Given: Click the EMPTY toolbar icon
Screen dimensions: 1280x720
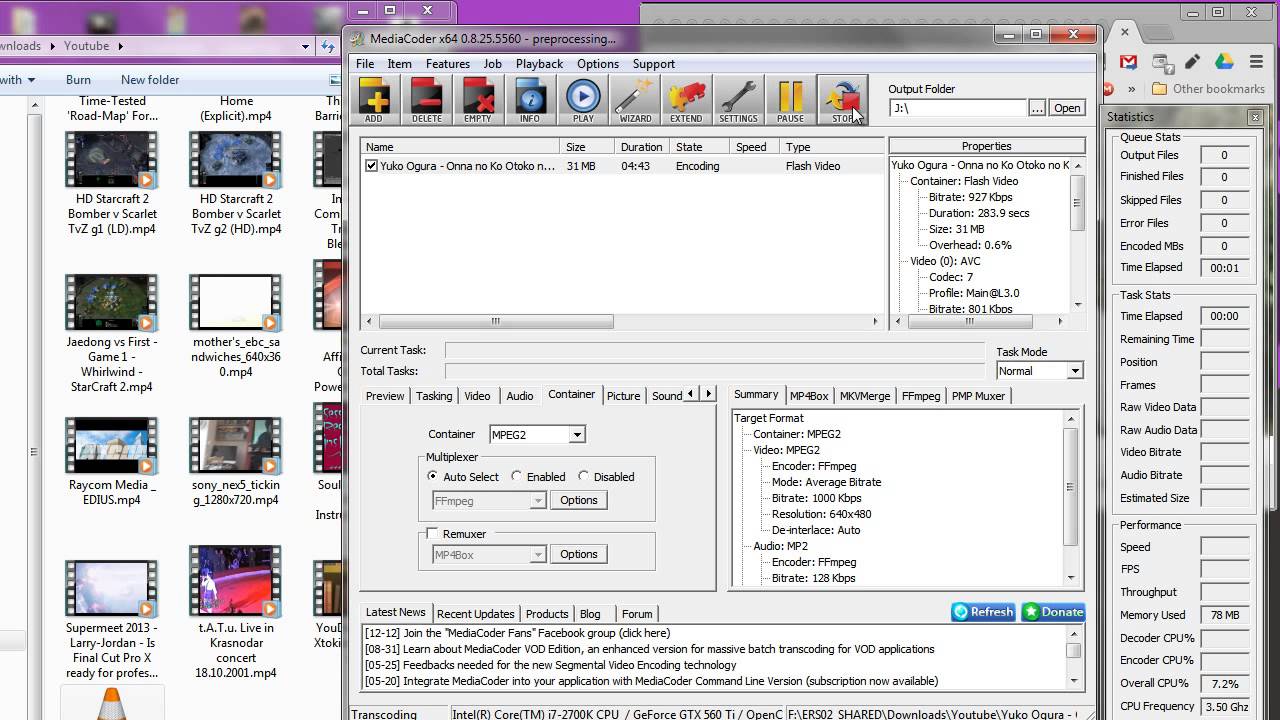Looking at the screenshot, I should point(478,100).
